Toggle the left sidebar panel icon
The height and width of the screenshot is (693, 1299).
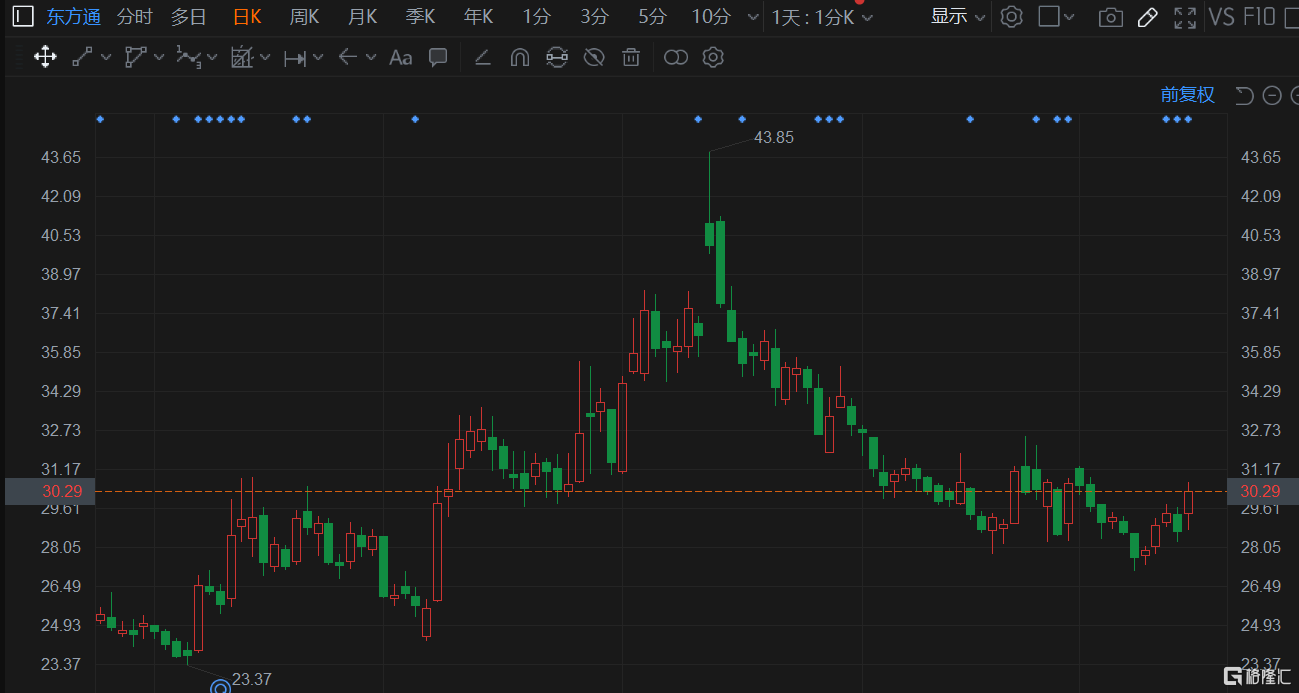[23, 16]
